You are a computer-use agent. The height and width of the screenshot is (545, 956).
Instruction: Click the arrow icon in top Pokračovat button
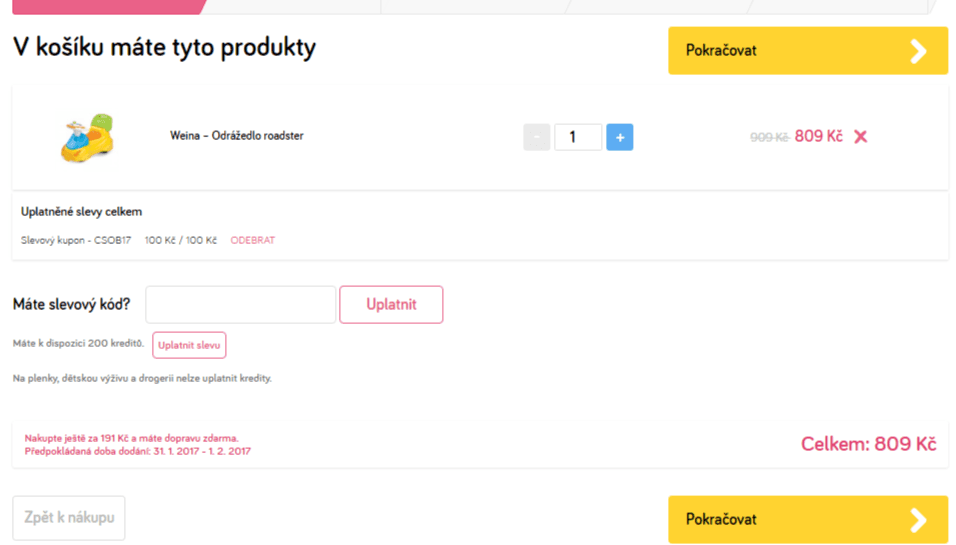918,51
